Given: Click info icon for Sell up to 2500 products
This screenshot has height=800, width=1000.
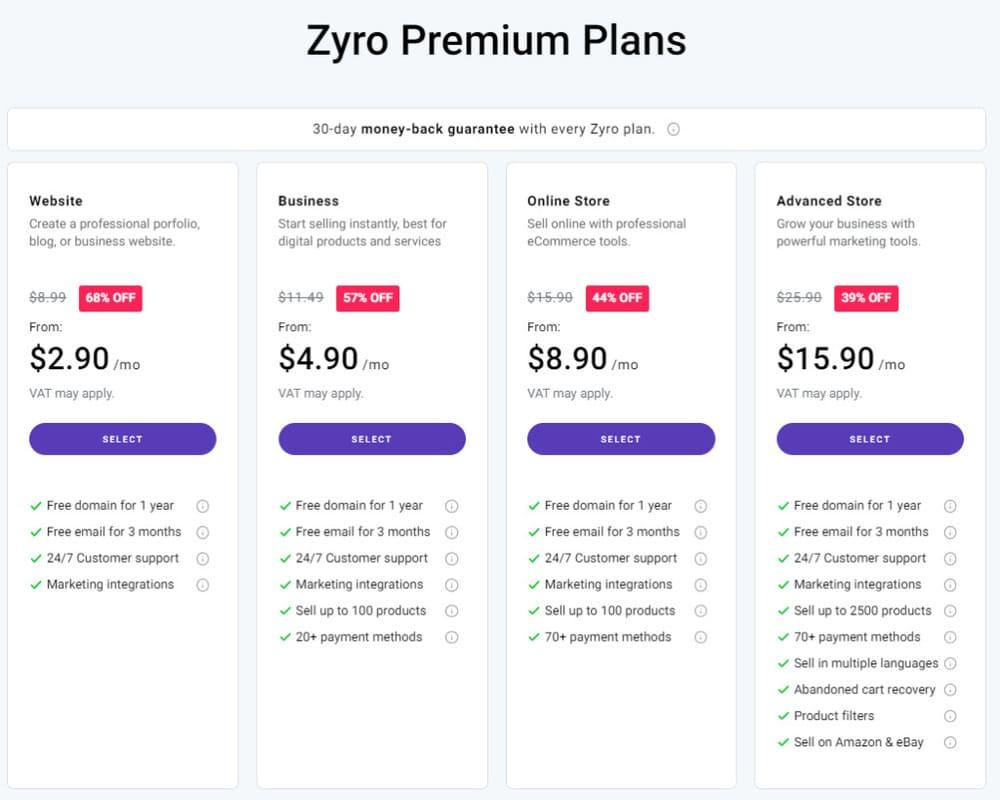Looking at the screenshot, I should 950,611.
